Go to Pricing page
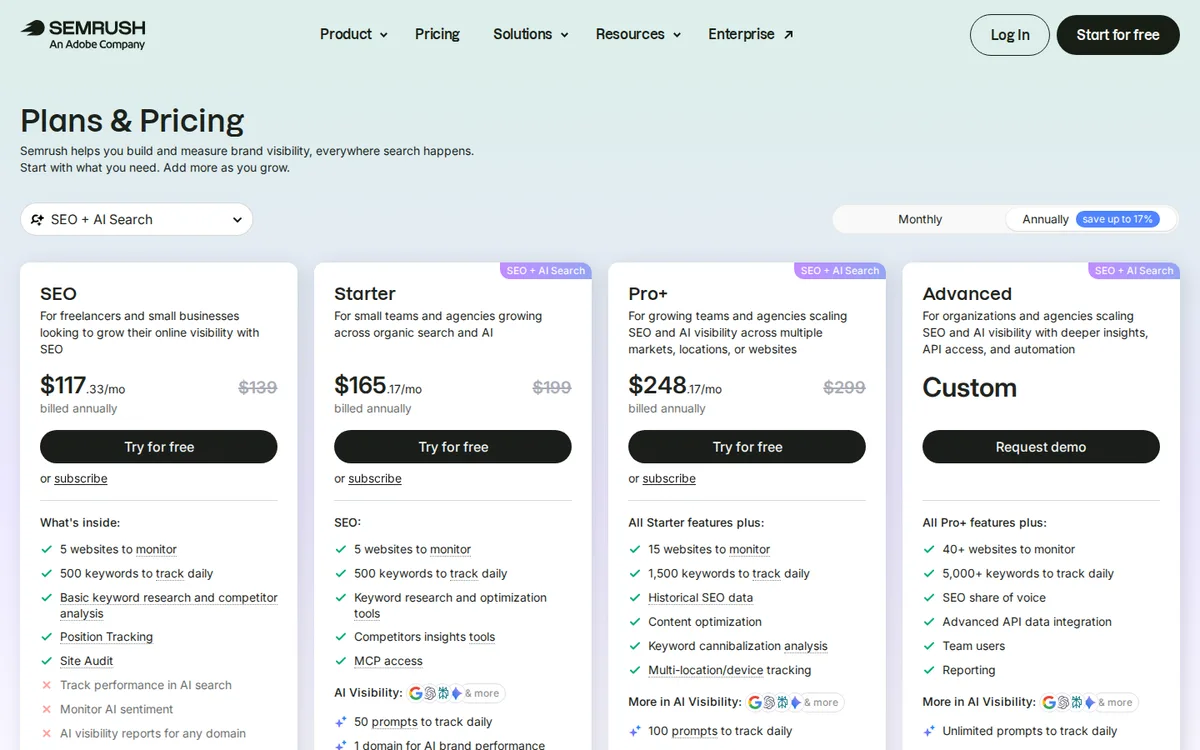The width and height of the screenshot is (1200, 750). [x=437, y=34]
